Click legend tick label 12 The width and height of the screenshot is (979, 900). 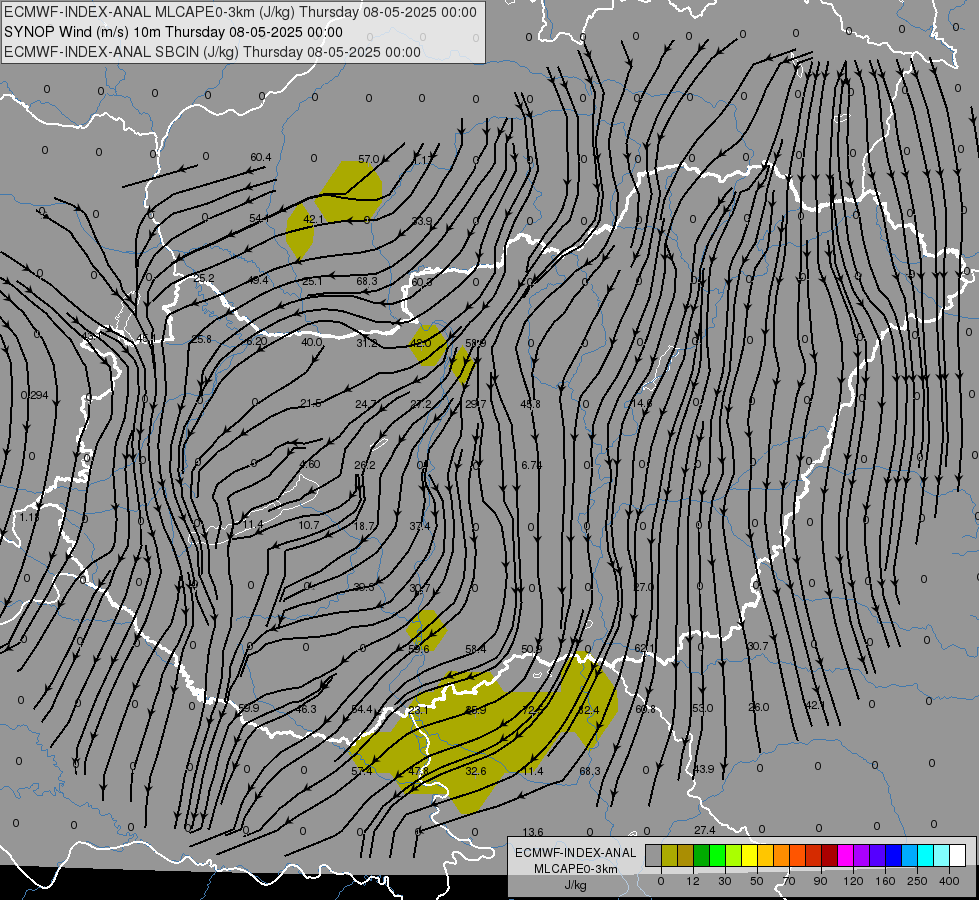693,881
